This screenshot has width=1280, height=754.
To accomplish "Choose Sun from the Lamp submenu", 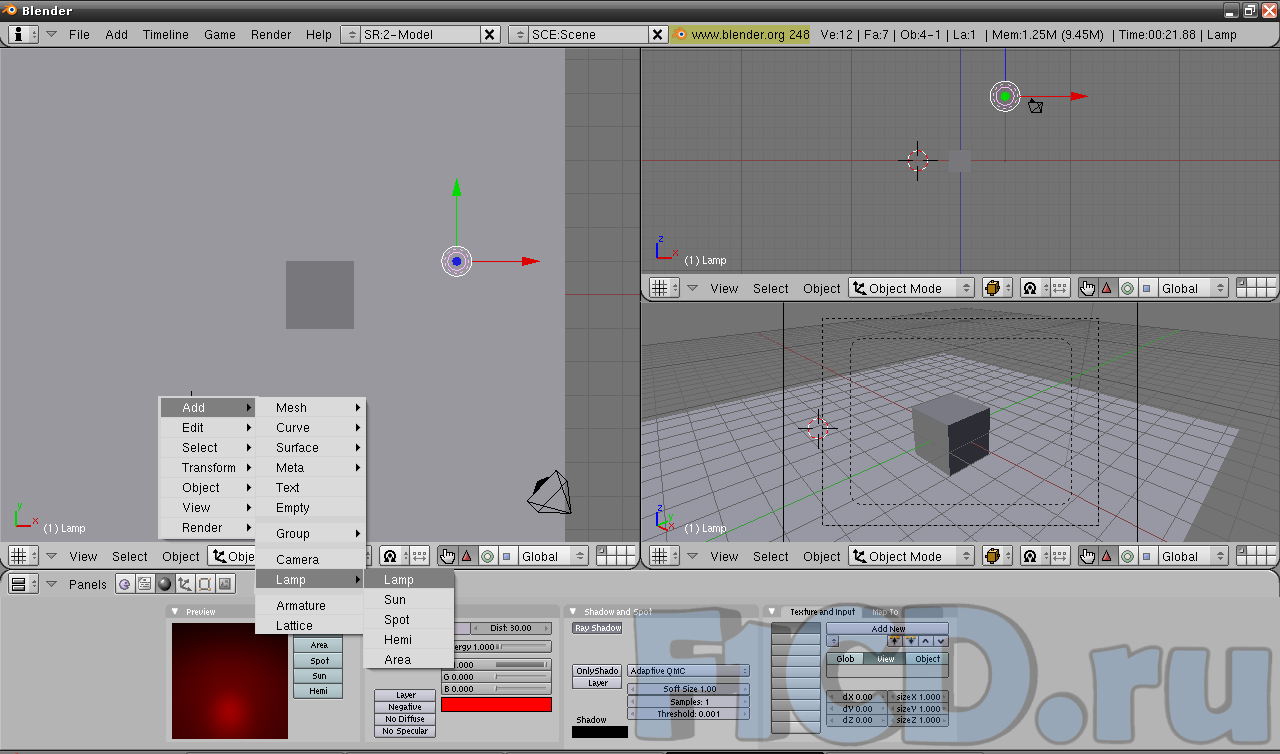I will (408, 600).
